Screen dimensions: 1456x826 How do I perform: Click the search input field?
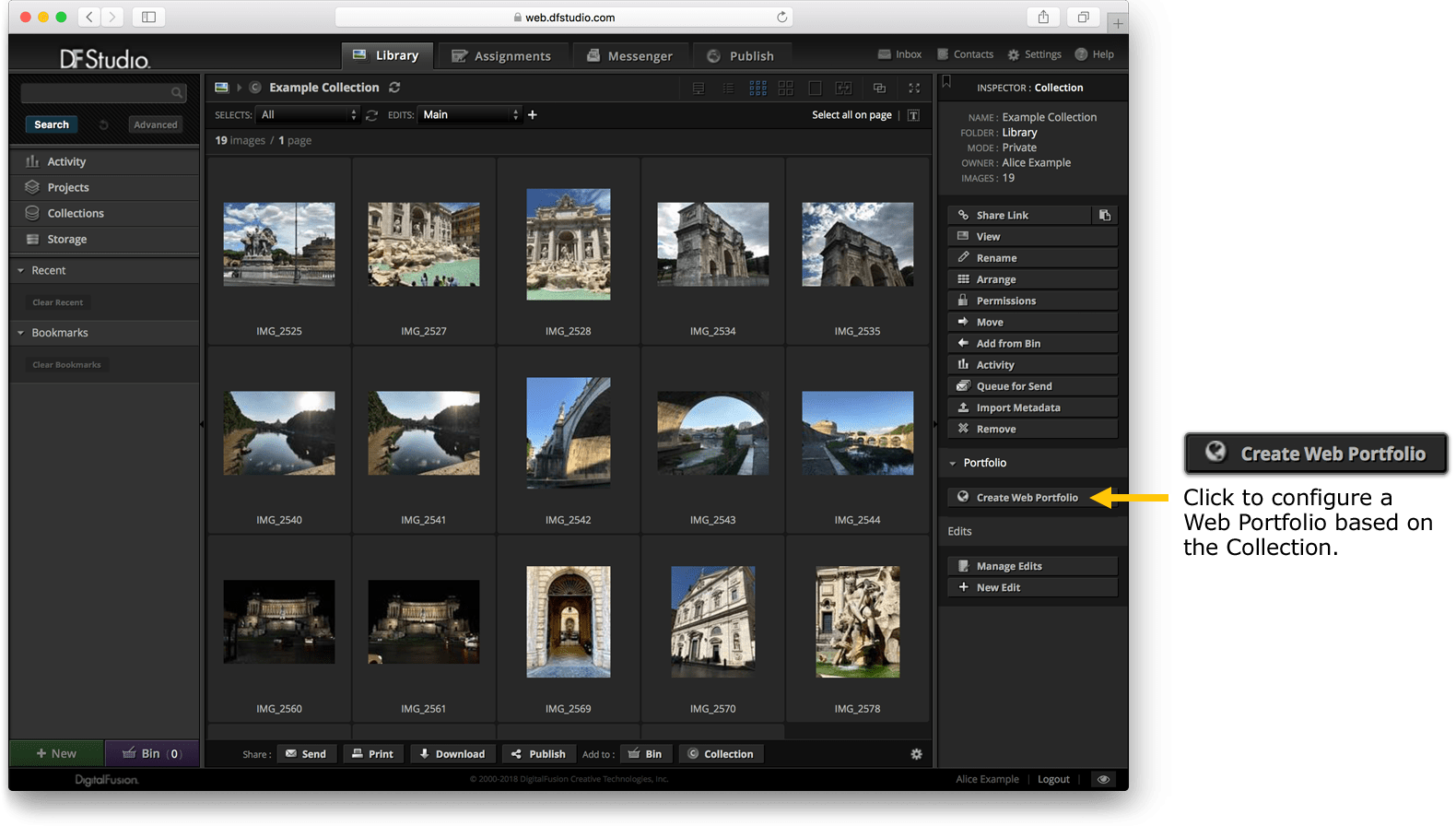[x=103, y=92]
